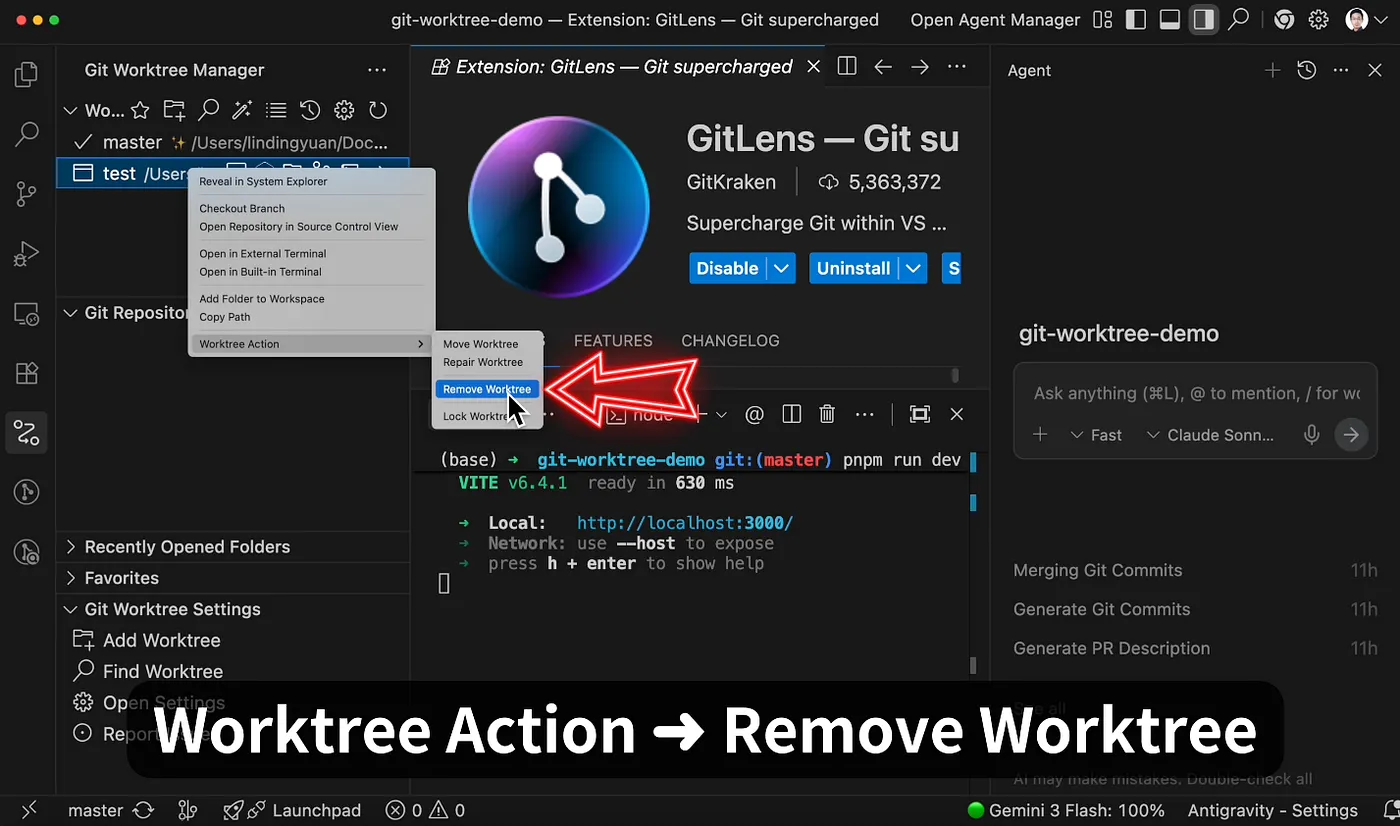Collapse the Worktree section chevron
Image resolution: width=1400 pixels, height=826 pixels.
tap(71, 111)
